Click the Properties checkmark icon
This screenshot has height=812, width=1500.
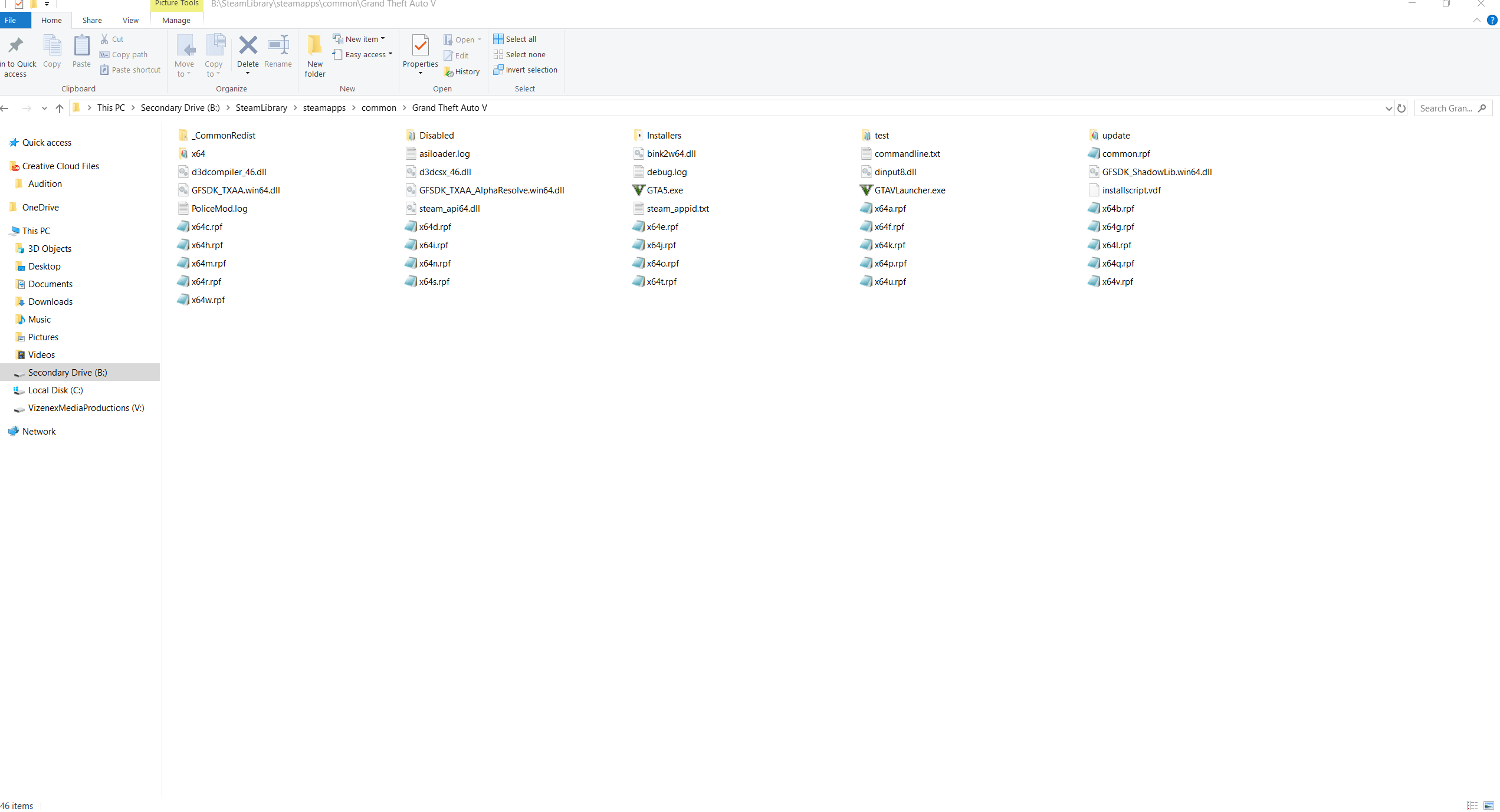click(x=420, y=45)
